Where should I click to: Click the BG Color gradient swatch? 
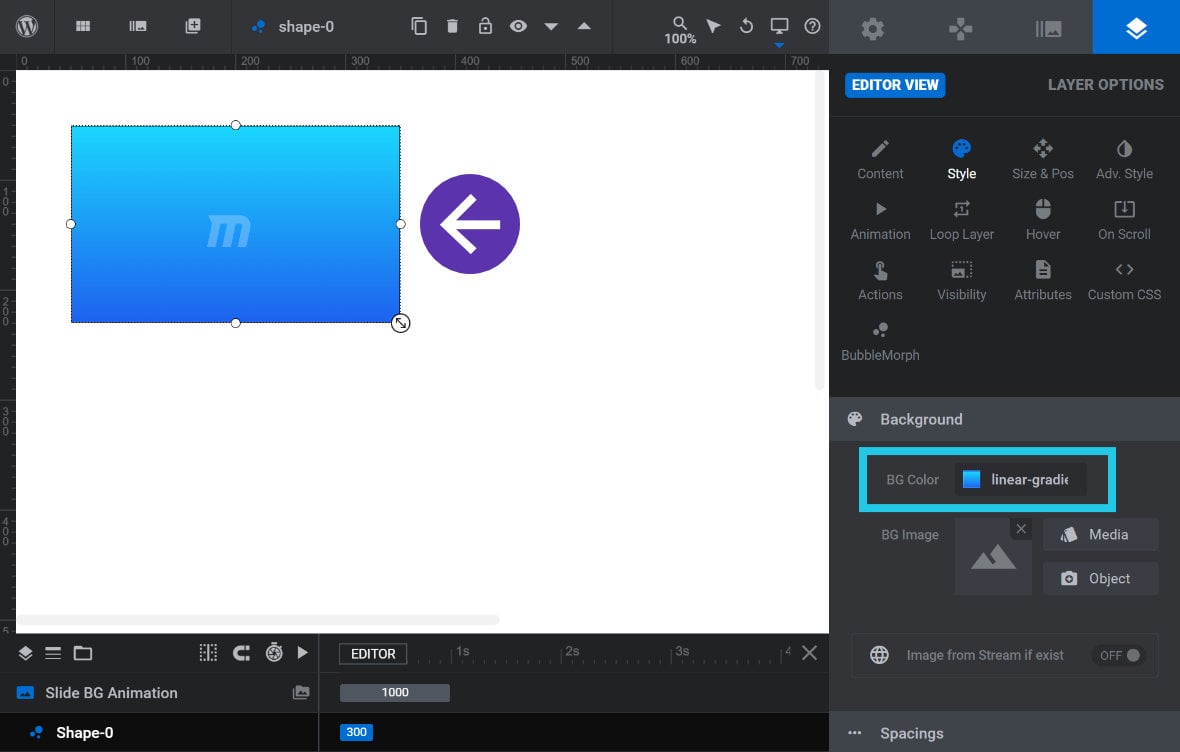[972, 480]
